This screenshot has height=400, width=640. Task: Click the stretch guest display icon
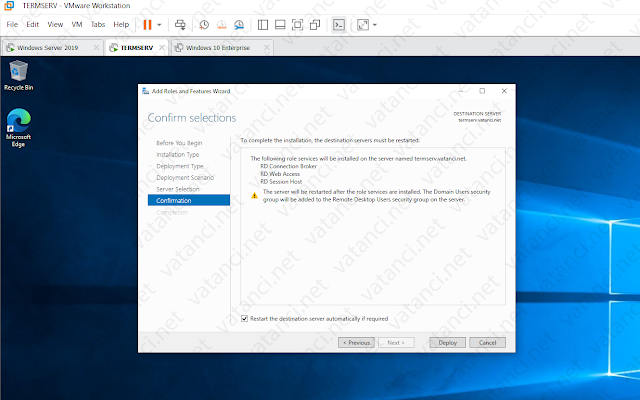coord(363,25)
